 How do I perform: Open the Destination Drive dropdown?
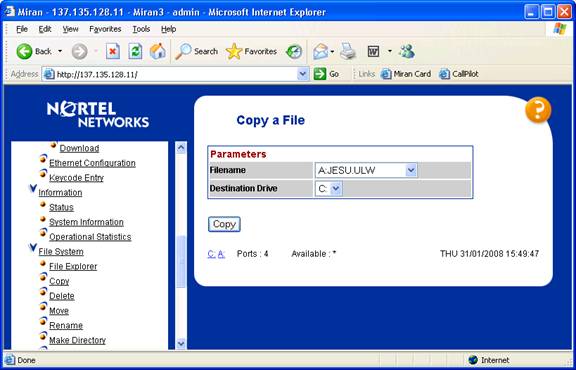coord(328,189)
